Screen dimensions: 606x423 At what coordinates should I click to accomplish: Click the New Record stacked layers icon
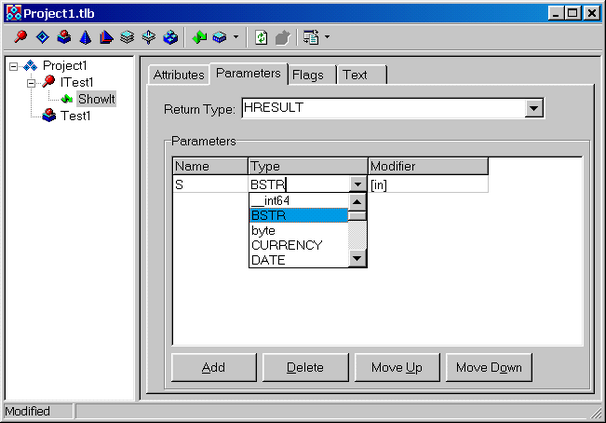tap(127, 38)
